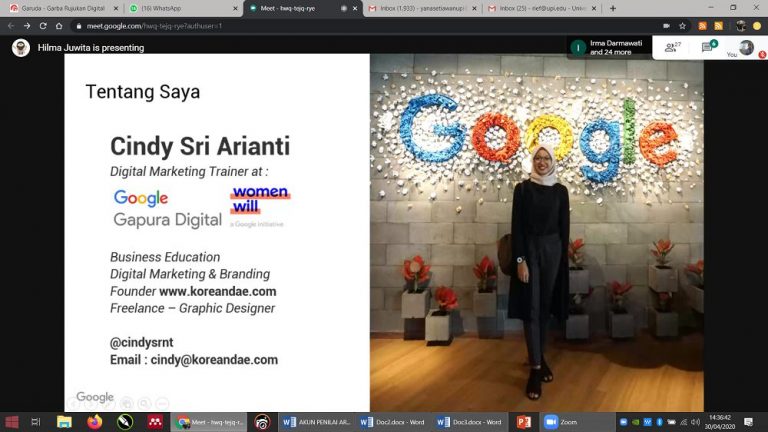Open the taskbar clock and date
Image resolution: width=768 pixels, height=432 pixels.
tap(720, 422)
